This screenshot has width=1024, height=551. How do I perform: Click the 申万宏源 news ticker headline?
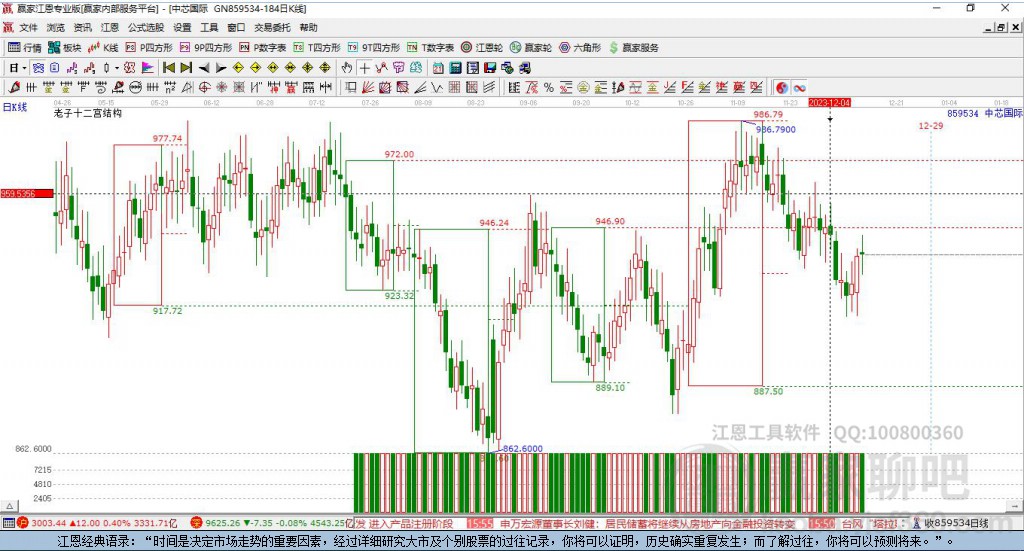pos(647,524)
